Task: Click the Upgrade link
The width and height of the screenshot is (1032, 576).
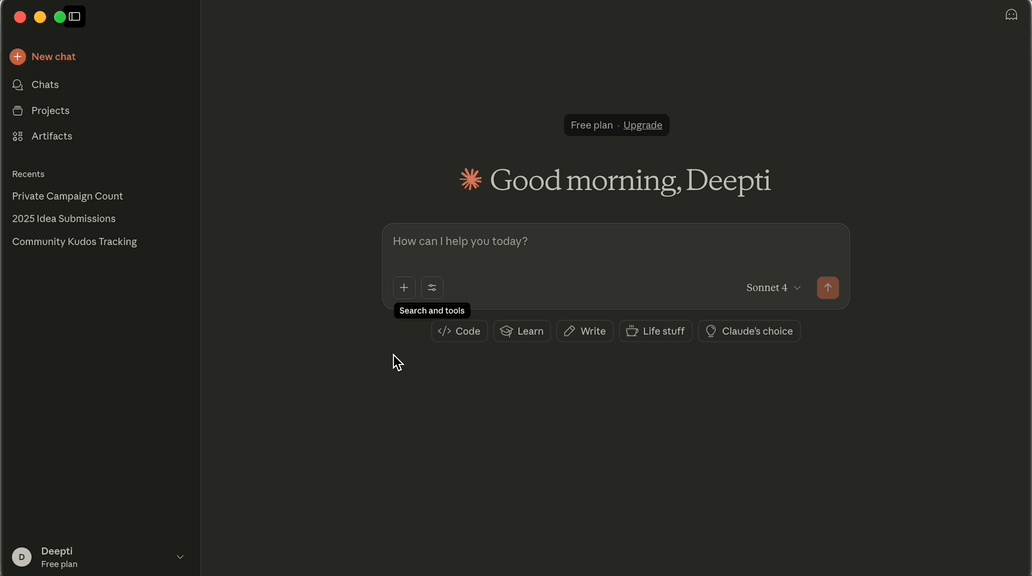Action: (x=642, y=125)
